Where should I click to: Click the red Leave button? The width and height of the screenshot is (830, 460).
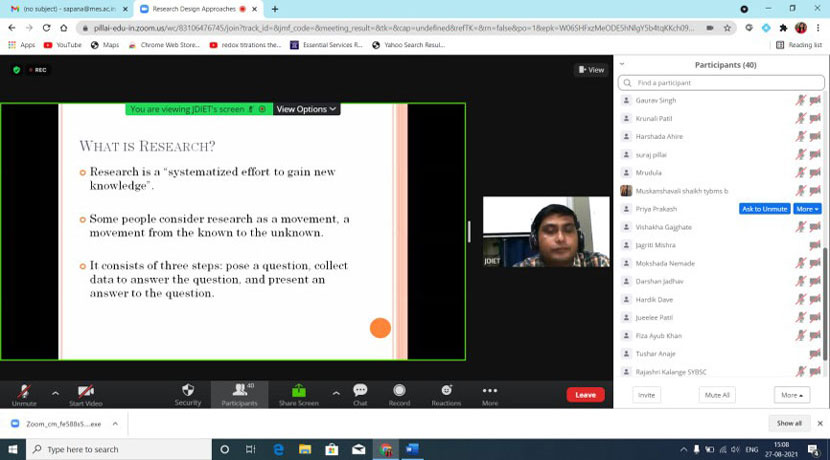click(585, 395)
